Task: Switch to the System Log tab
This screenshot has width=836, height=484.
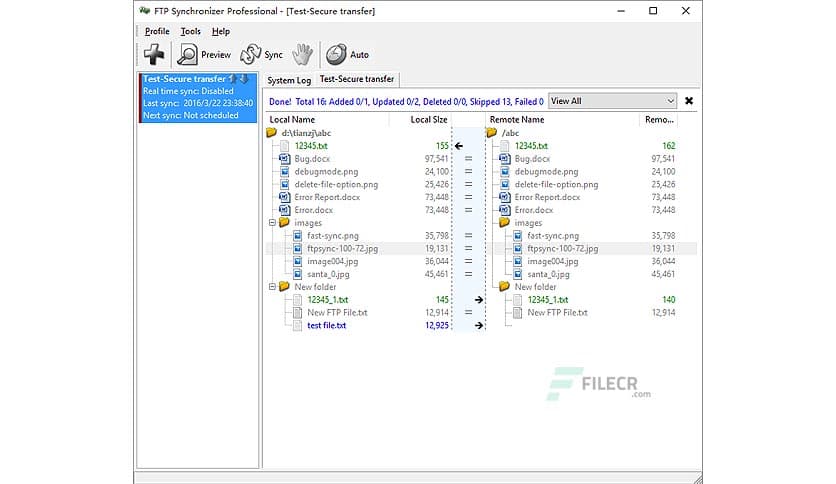Action: coord(289,80)
